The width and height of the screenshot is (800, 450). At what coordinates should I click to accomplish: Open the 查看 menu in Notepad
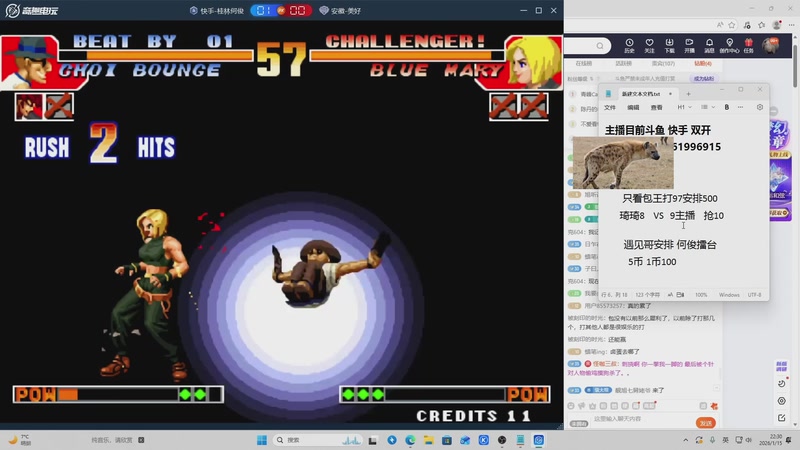[657, 108]
